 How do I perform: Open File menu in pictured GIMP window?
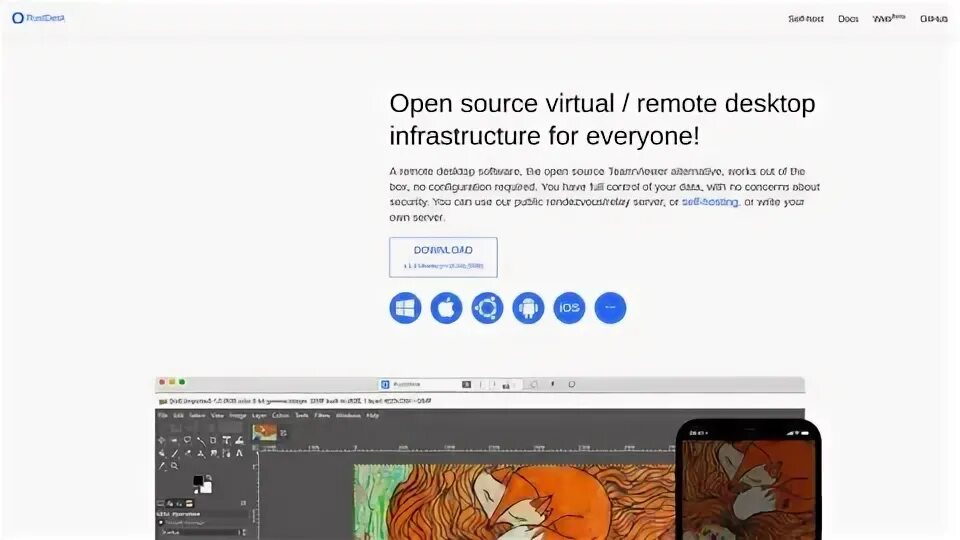pyautogui.click(x=163, y=415)
